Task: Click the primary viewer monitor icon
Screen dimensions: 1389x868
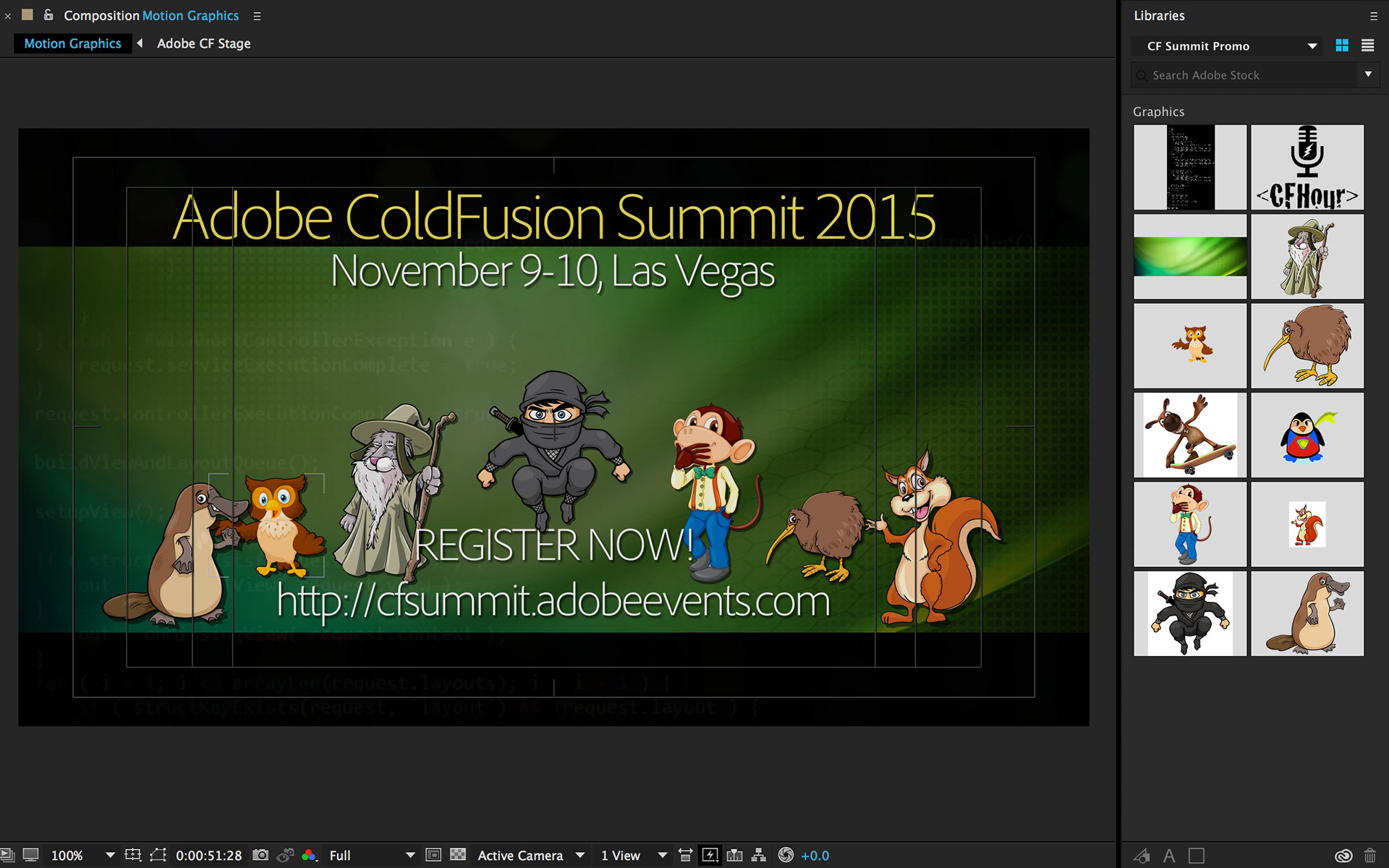Action: pos(30,855)
